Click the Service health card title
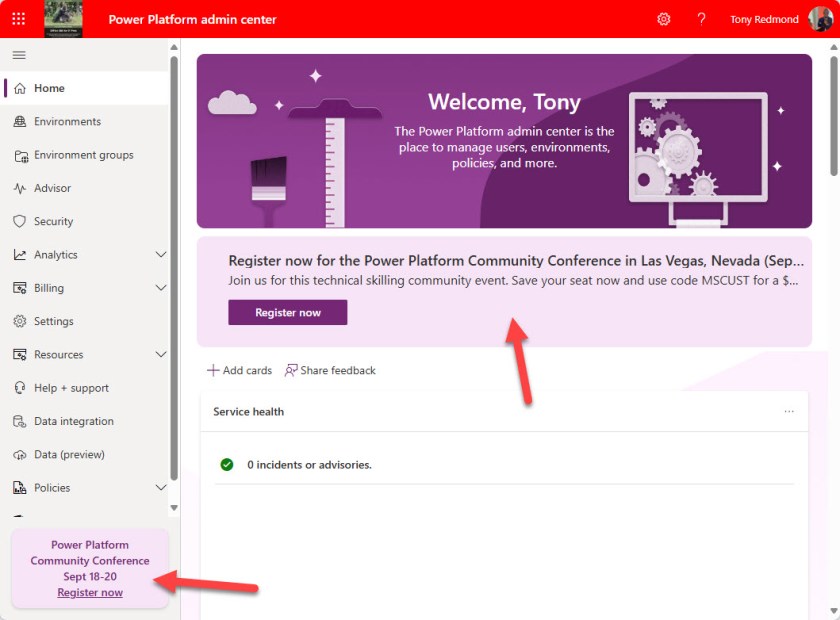 249,412
